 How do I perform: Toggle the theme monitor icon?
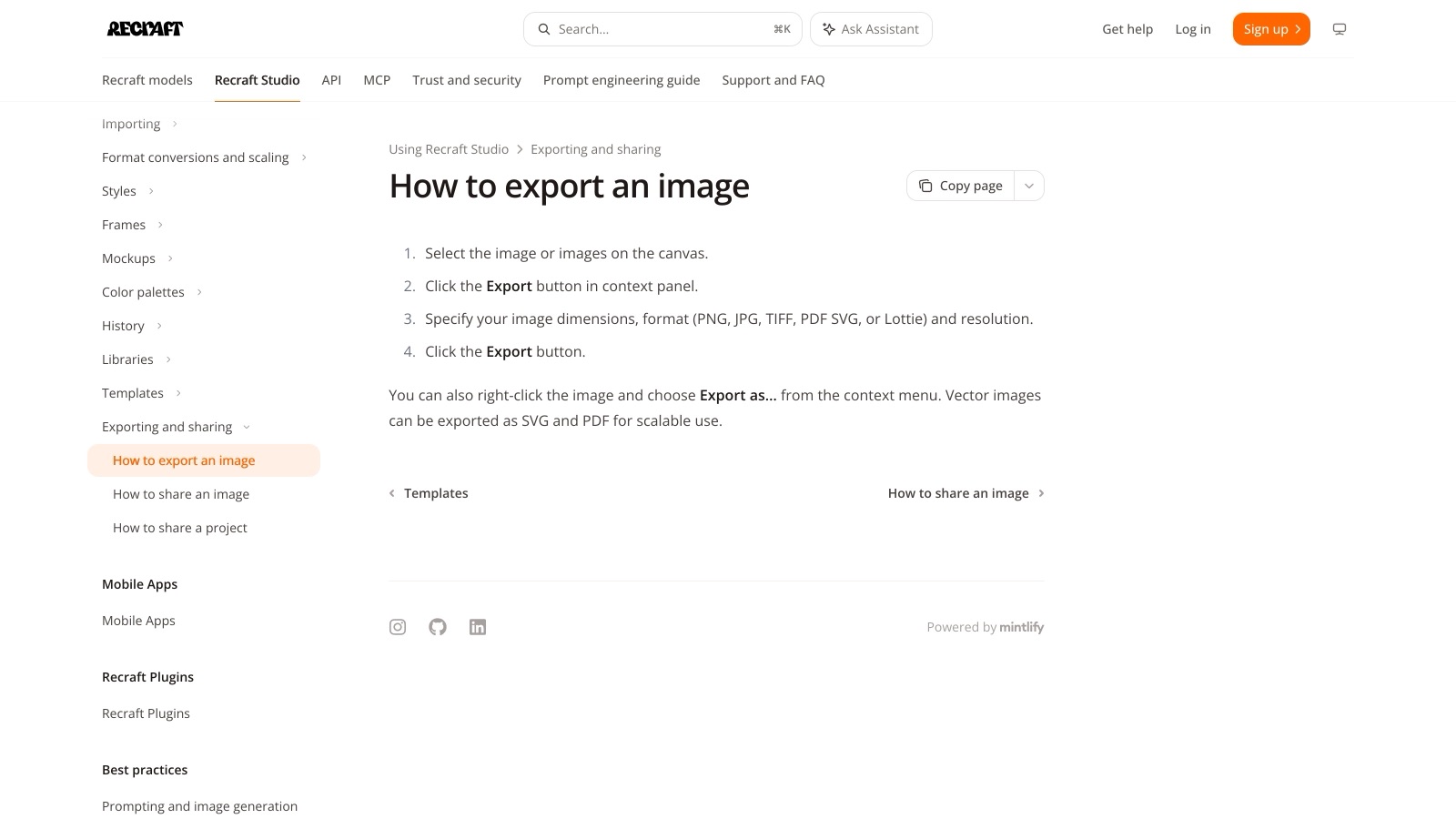tap(1340, 29)
